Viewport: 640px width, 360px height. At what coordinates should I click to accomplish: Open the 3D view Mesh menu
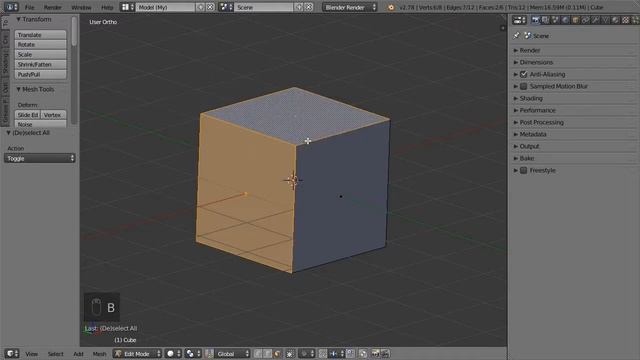tap(99, 354)
